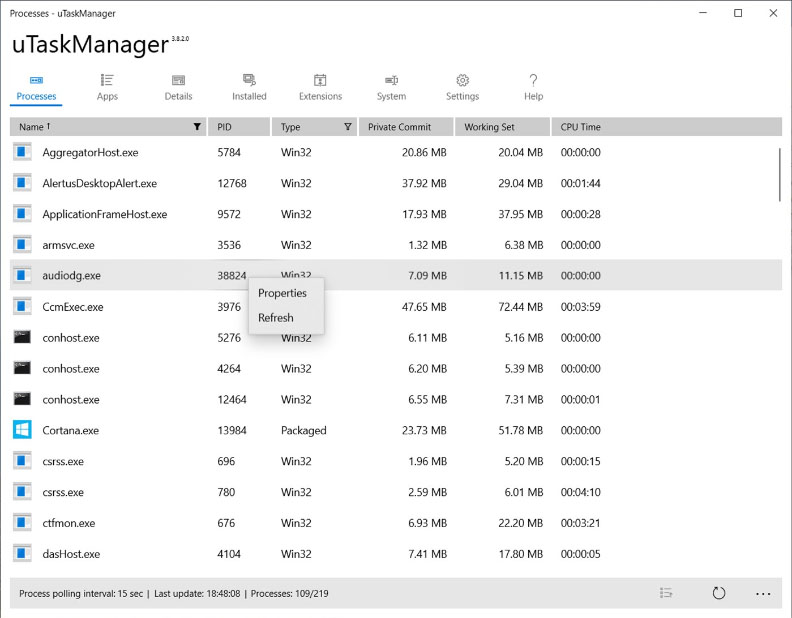
Task: Select the ApplicationFrameHost.exe process name
Action: (x=105, y=214)
